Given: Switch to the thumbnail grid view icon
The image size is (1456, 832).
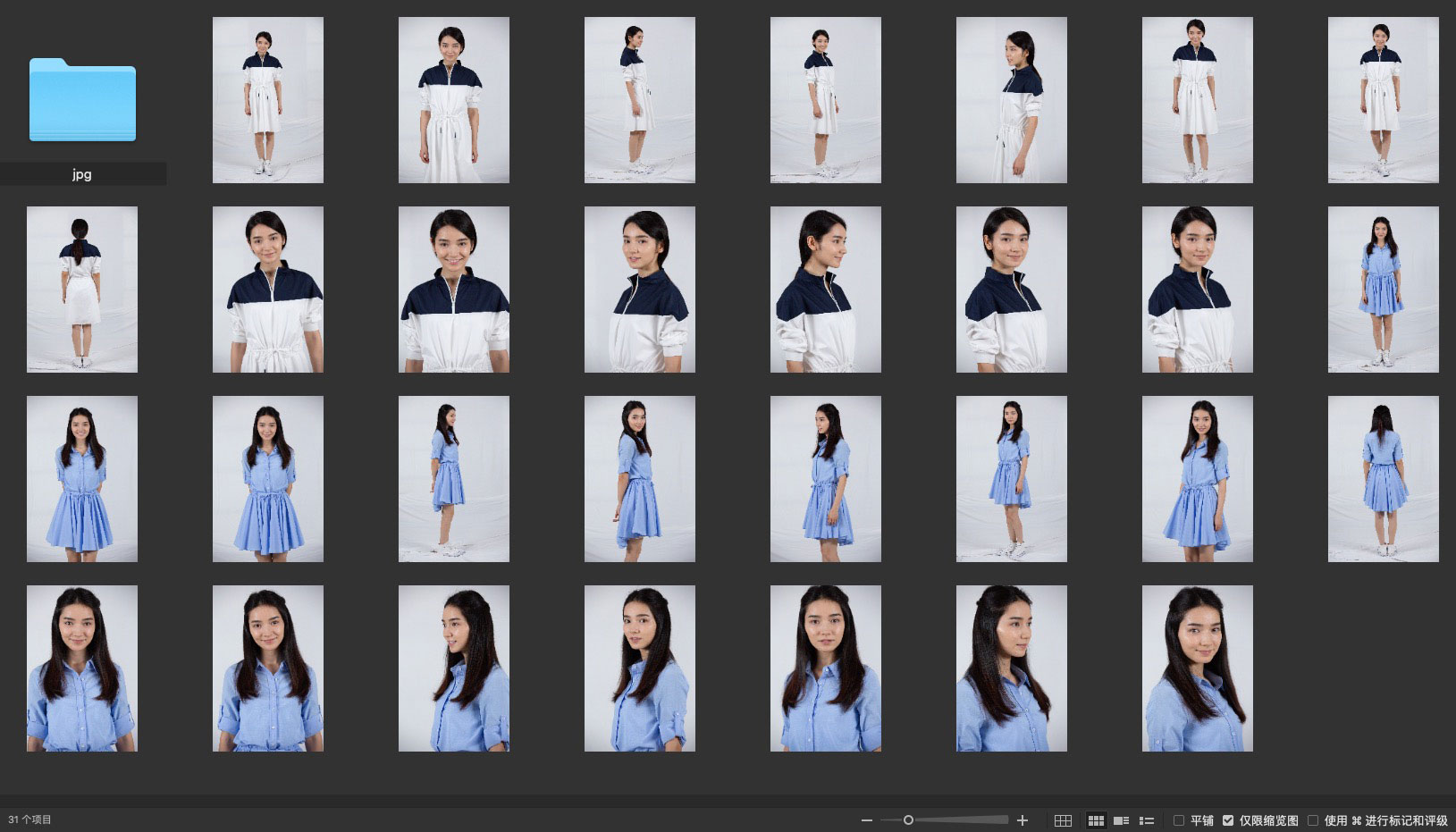Looking at the screenshot, I should point(1096,820).
